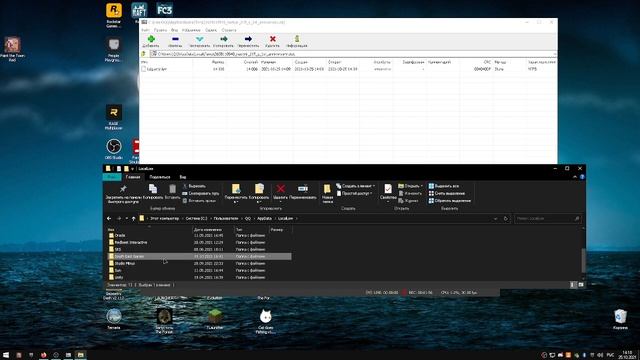Image resolution: width=640 pixels, height=360 pixels.
Task: Open the recent locations dropdown arrow in Explorer navigation
Action: coord(127,218)
